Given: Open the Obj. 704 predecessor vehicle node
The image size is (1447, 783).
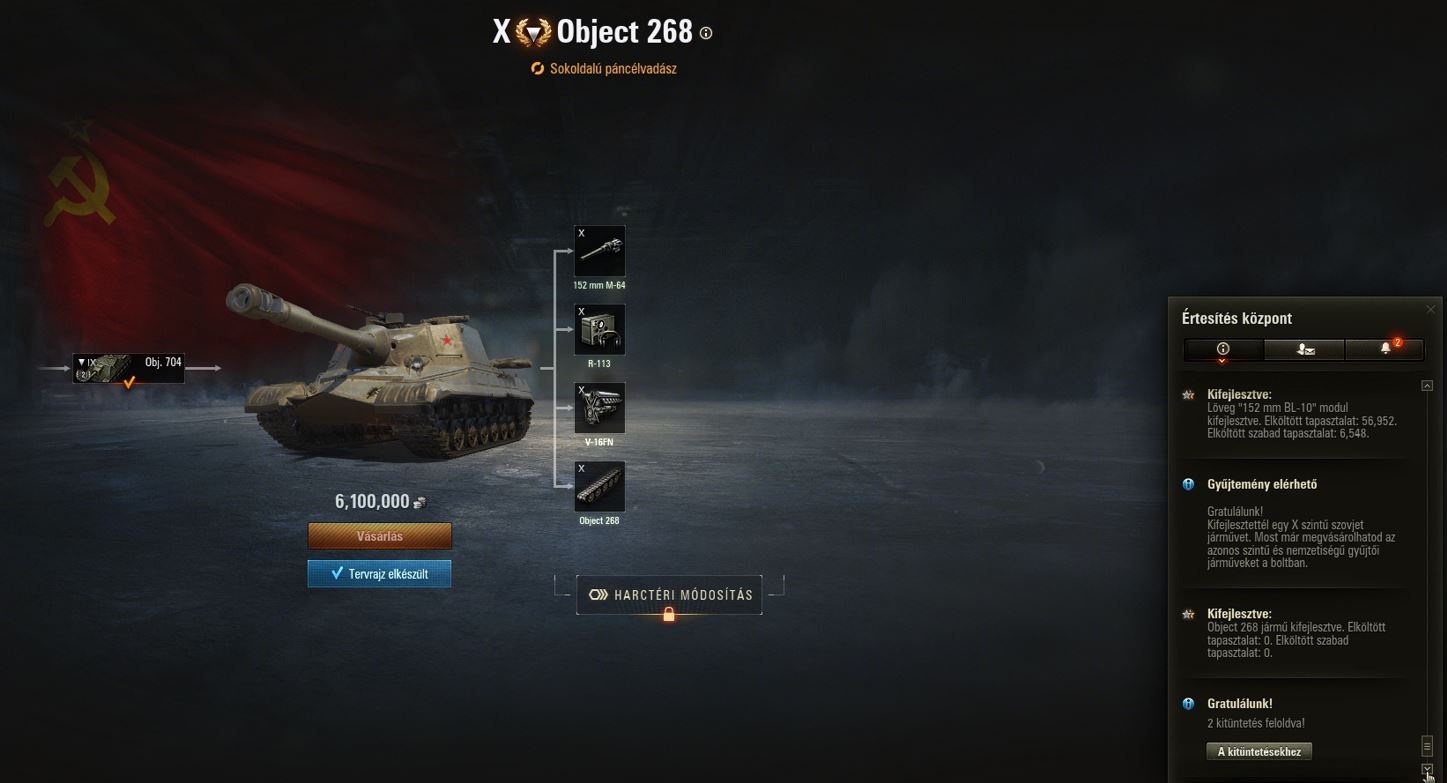Looking at the screenshot, I should click(x=128, y=368).
